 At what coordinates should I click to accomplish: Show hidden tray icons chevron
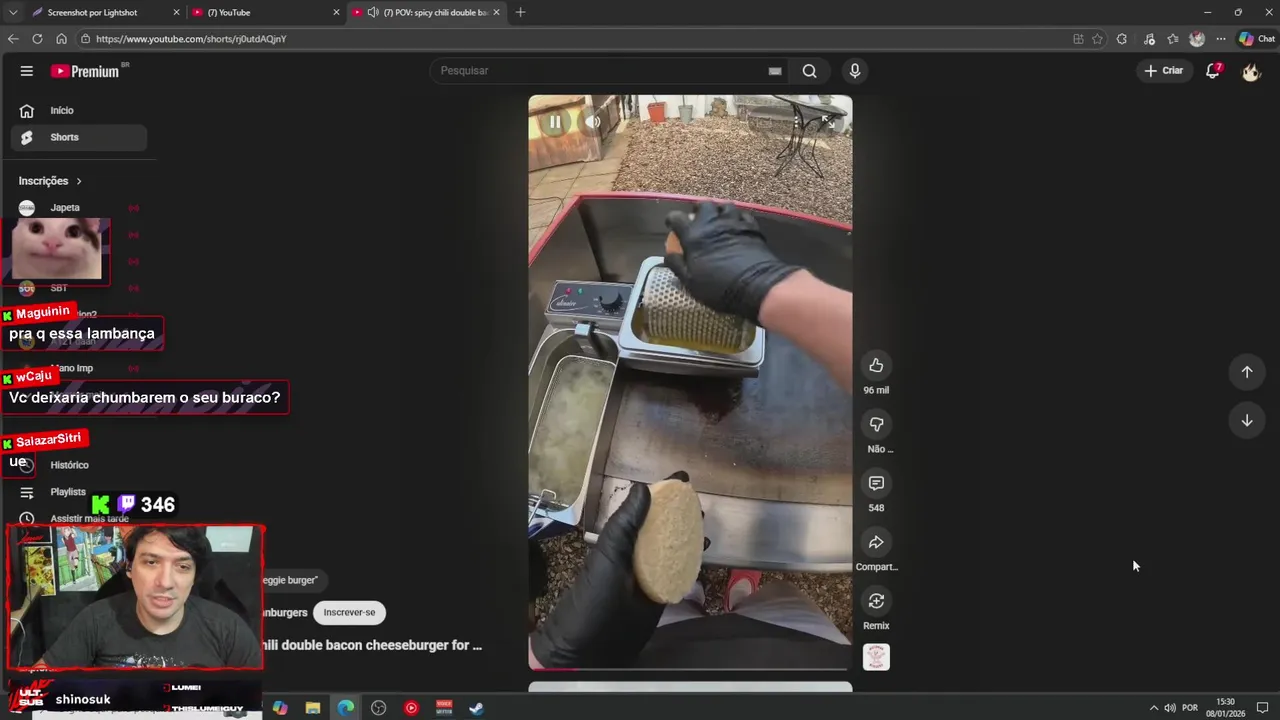coord(1153,708)
